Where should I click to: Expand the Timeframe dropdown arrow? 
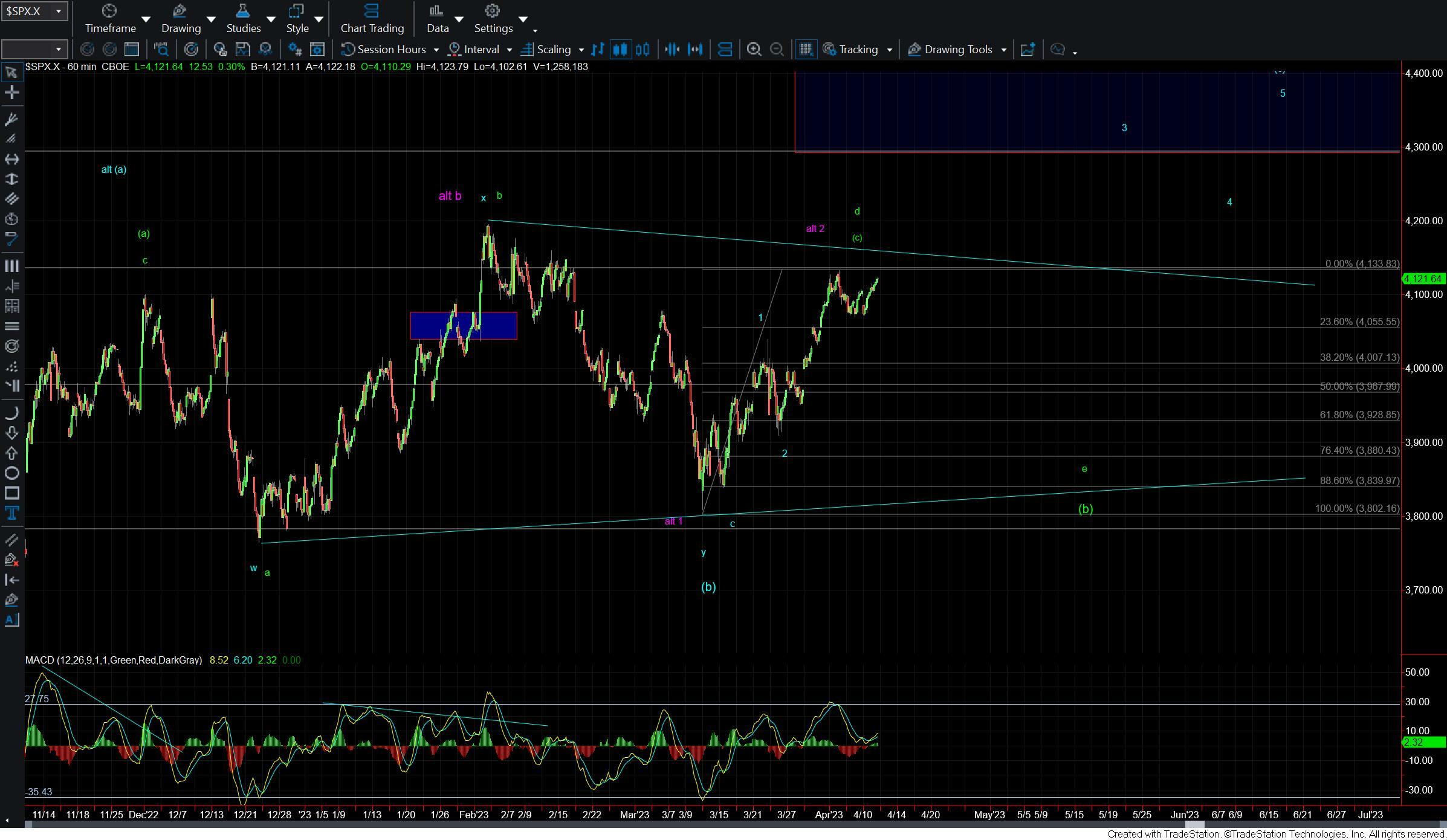pyautogui.click(x=146, y=19)
